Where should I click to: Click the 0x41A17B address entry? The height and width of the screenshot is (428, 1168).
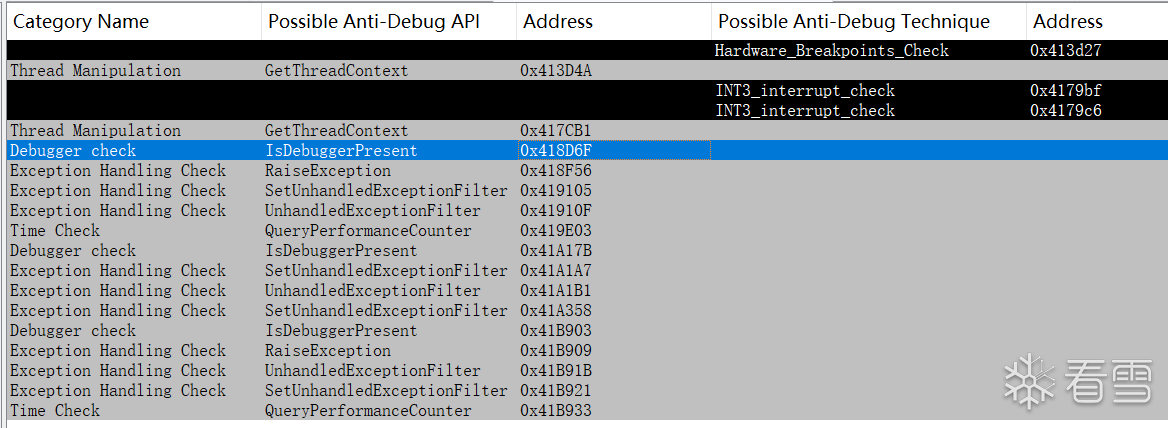click(x=556, y=251)
